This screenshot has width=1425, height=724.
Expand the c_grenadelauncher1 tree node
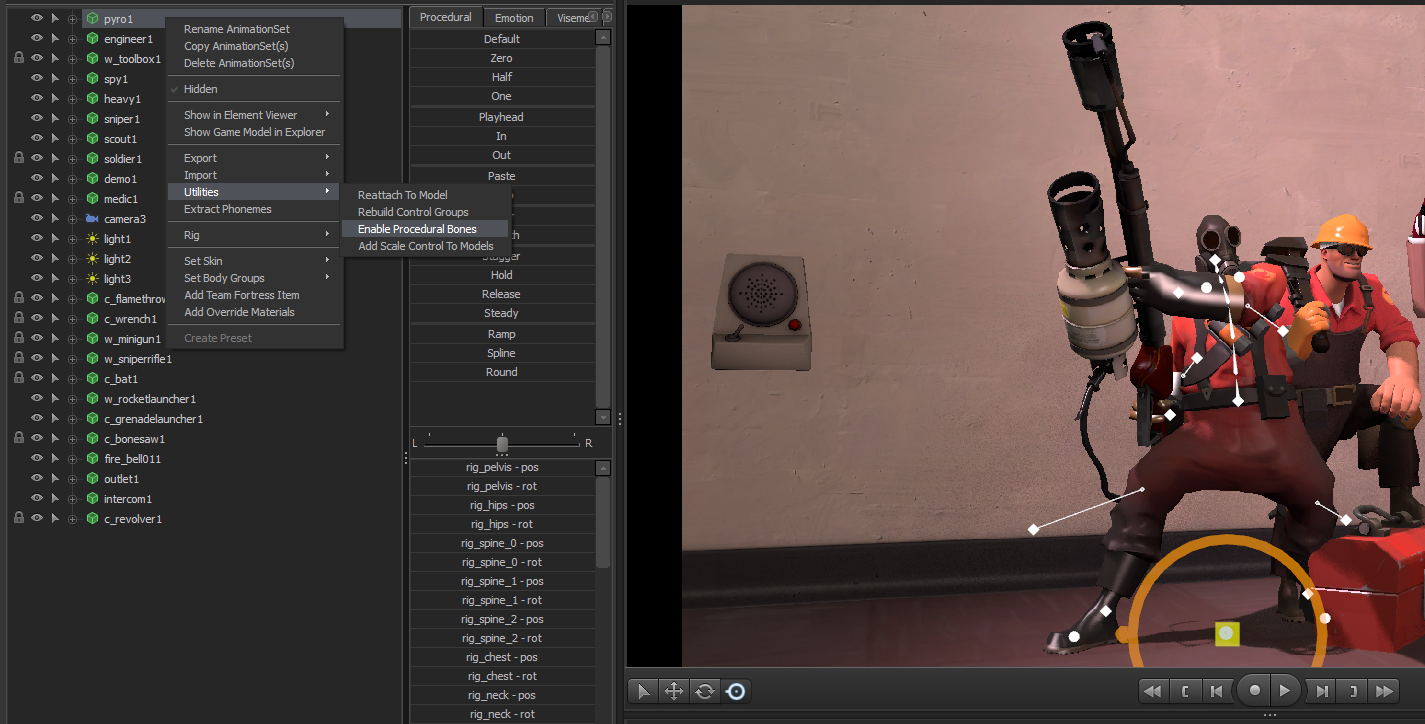[x=72, y=419]
